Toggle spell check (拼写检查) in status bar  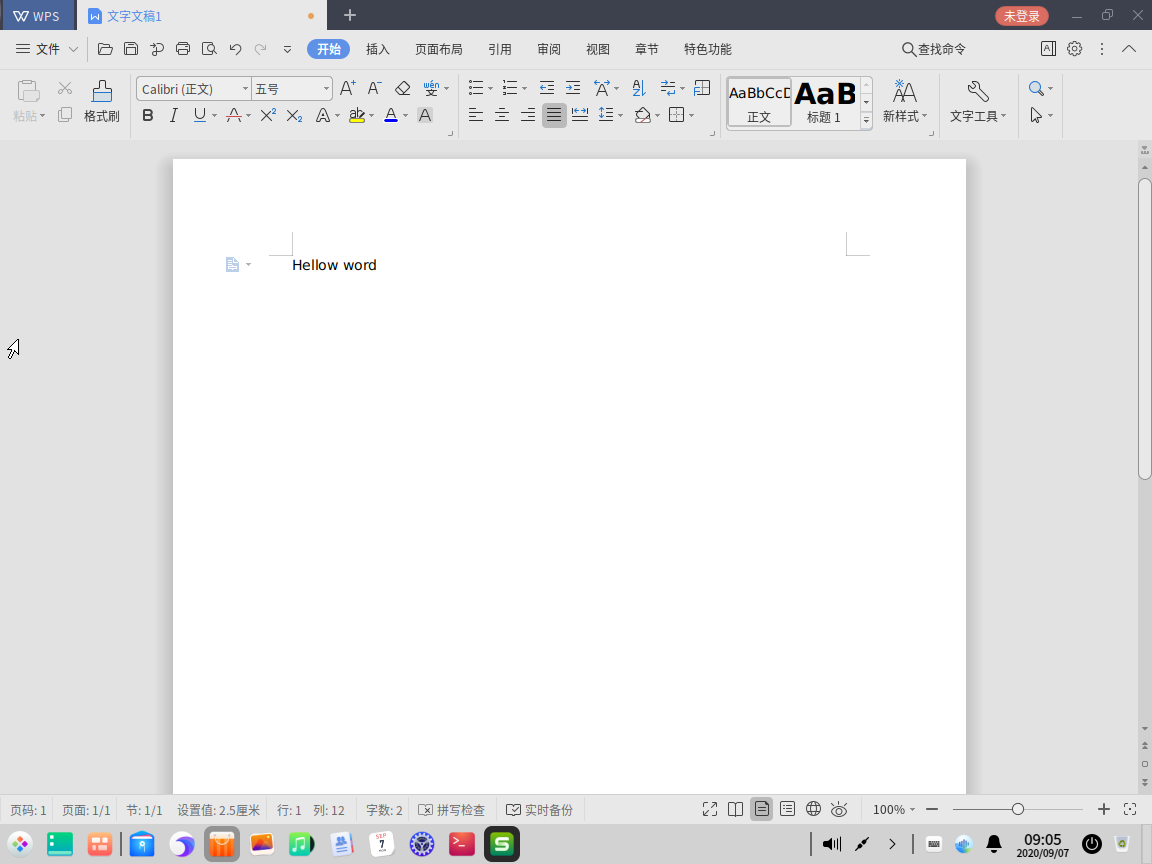pos(451,810)
